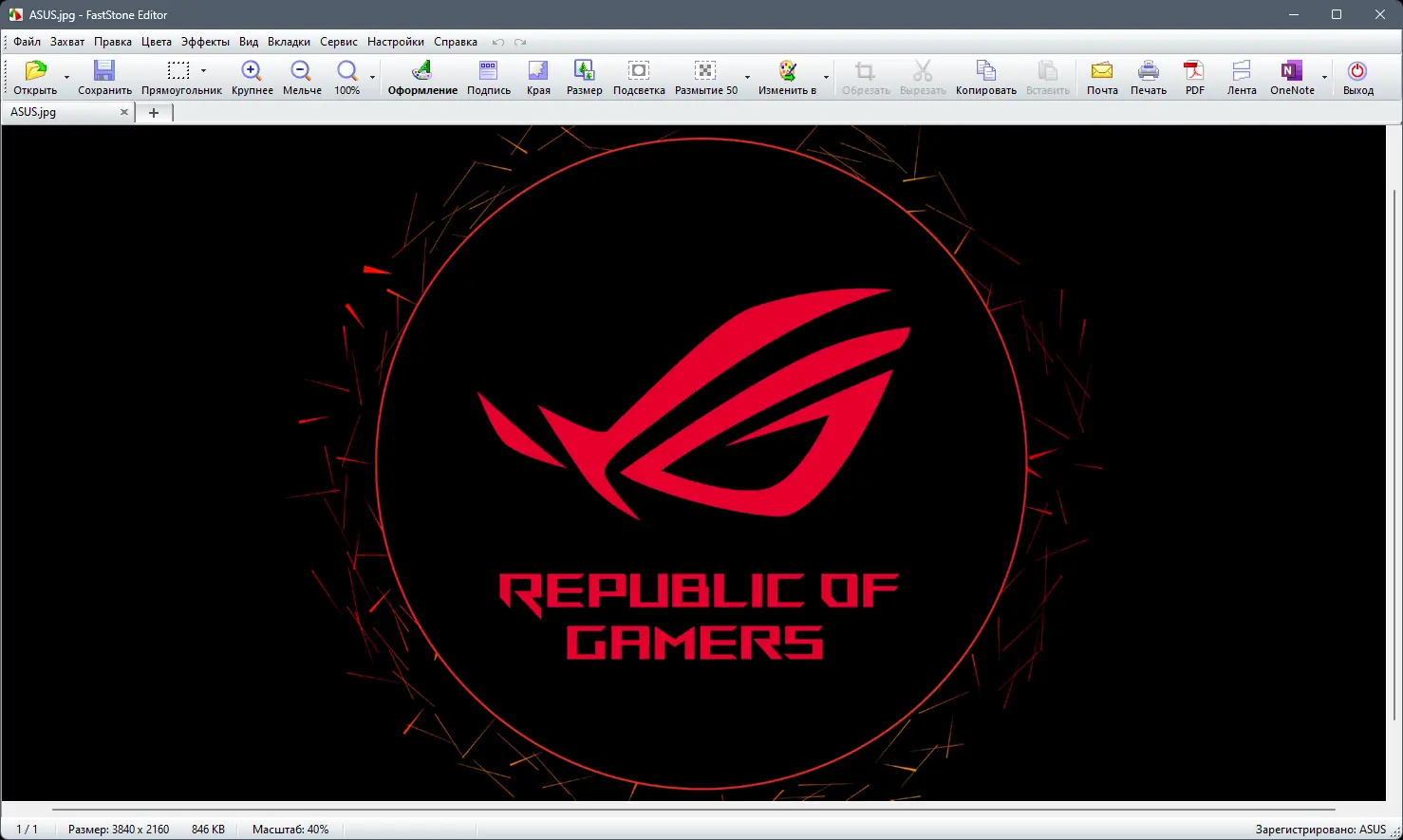Open the Края edge effects tool
The height and width of the screenshot is (840, 1403).
pos(538,77)
